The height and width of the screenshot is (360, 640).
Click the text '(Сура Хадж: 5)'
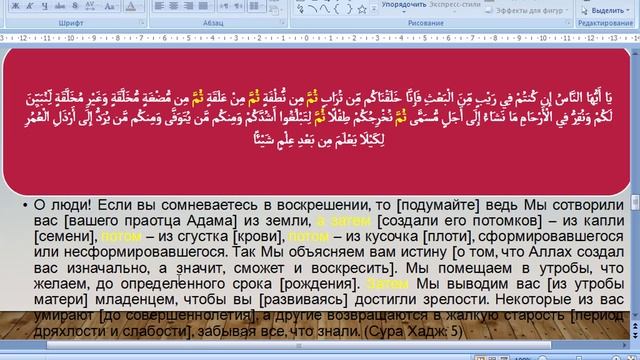[x=413, y=331]
